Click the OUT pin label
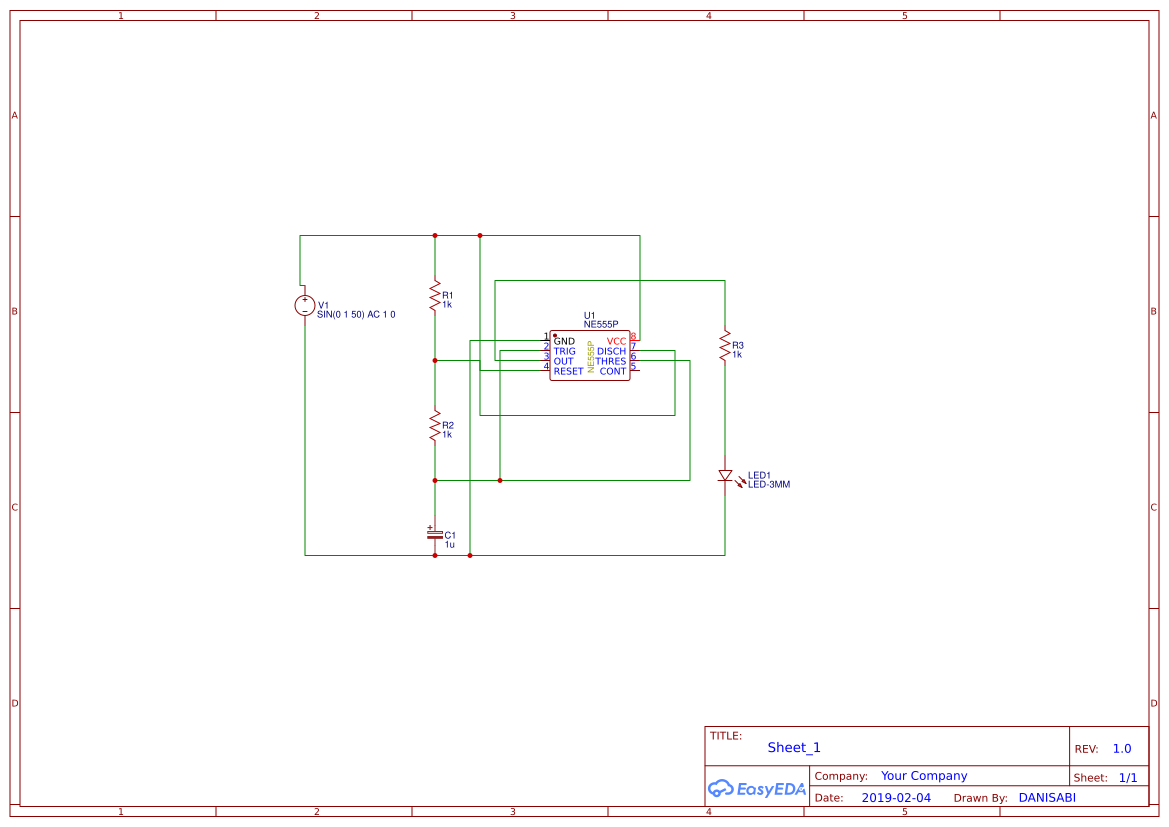Image resolution: width=1169 pixels, height=827 pixels. pos(563,361)
